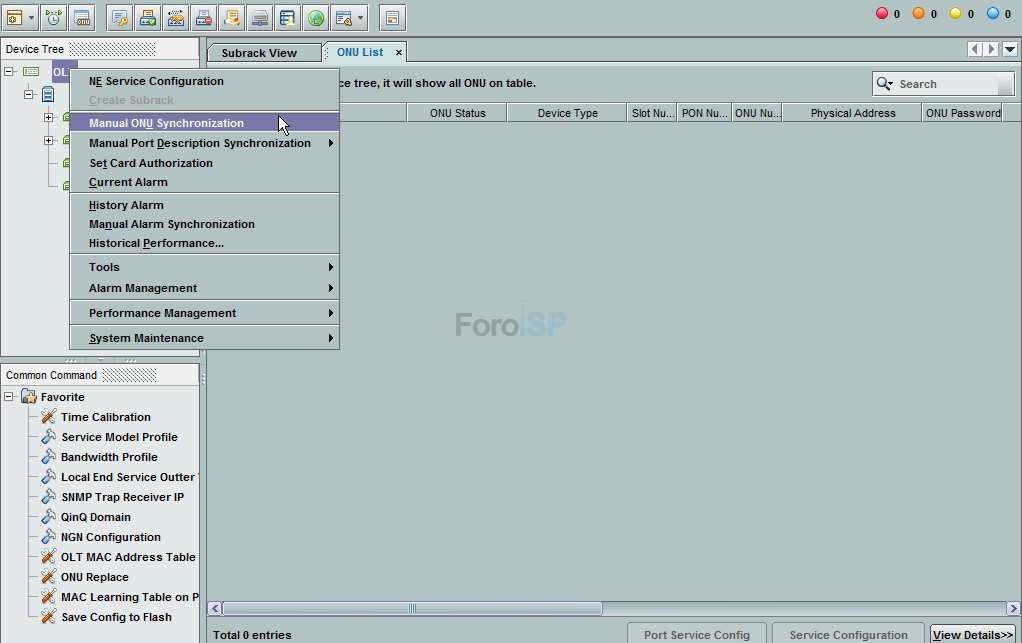Click the card with green checkmark icon
Image resolution: width=1022 pixels, height=643 pixels.
point(147,17)
